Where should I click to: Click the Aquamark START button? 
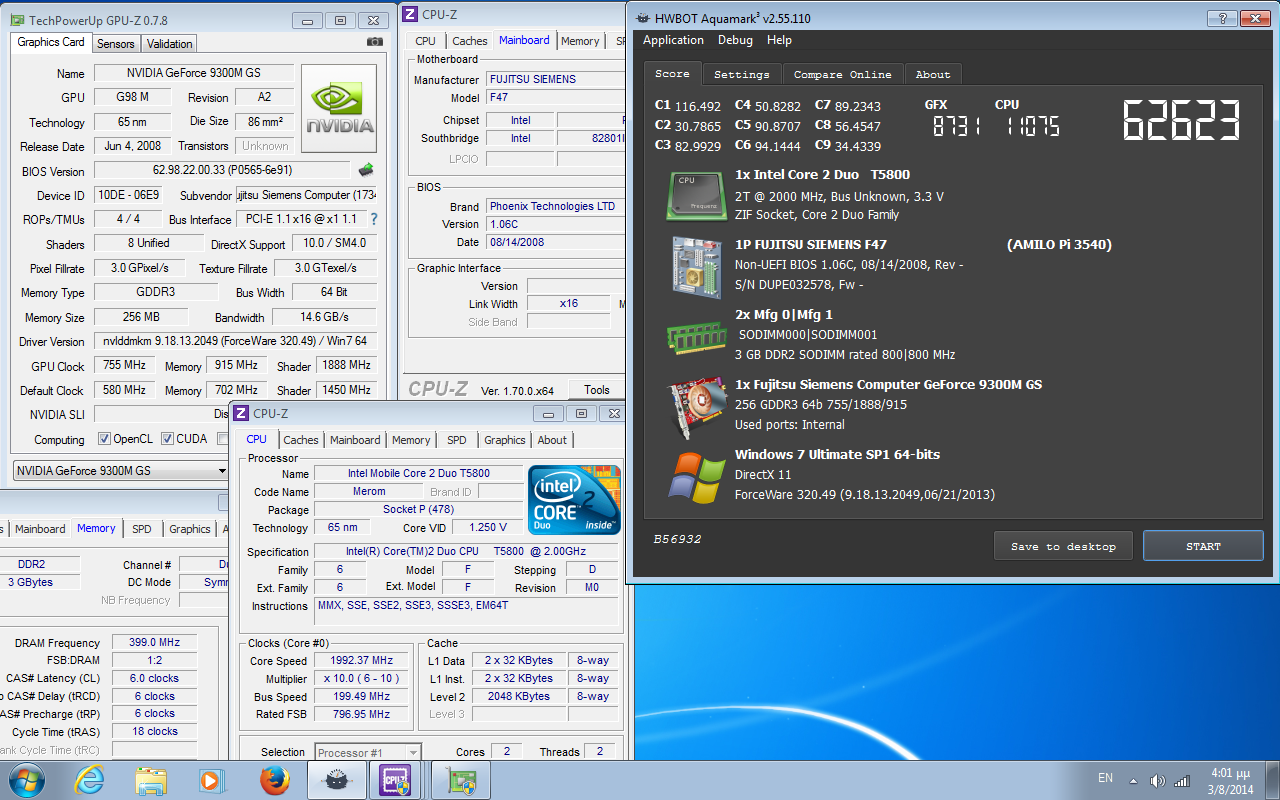click(1203, 546)
